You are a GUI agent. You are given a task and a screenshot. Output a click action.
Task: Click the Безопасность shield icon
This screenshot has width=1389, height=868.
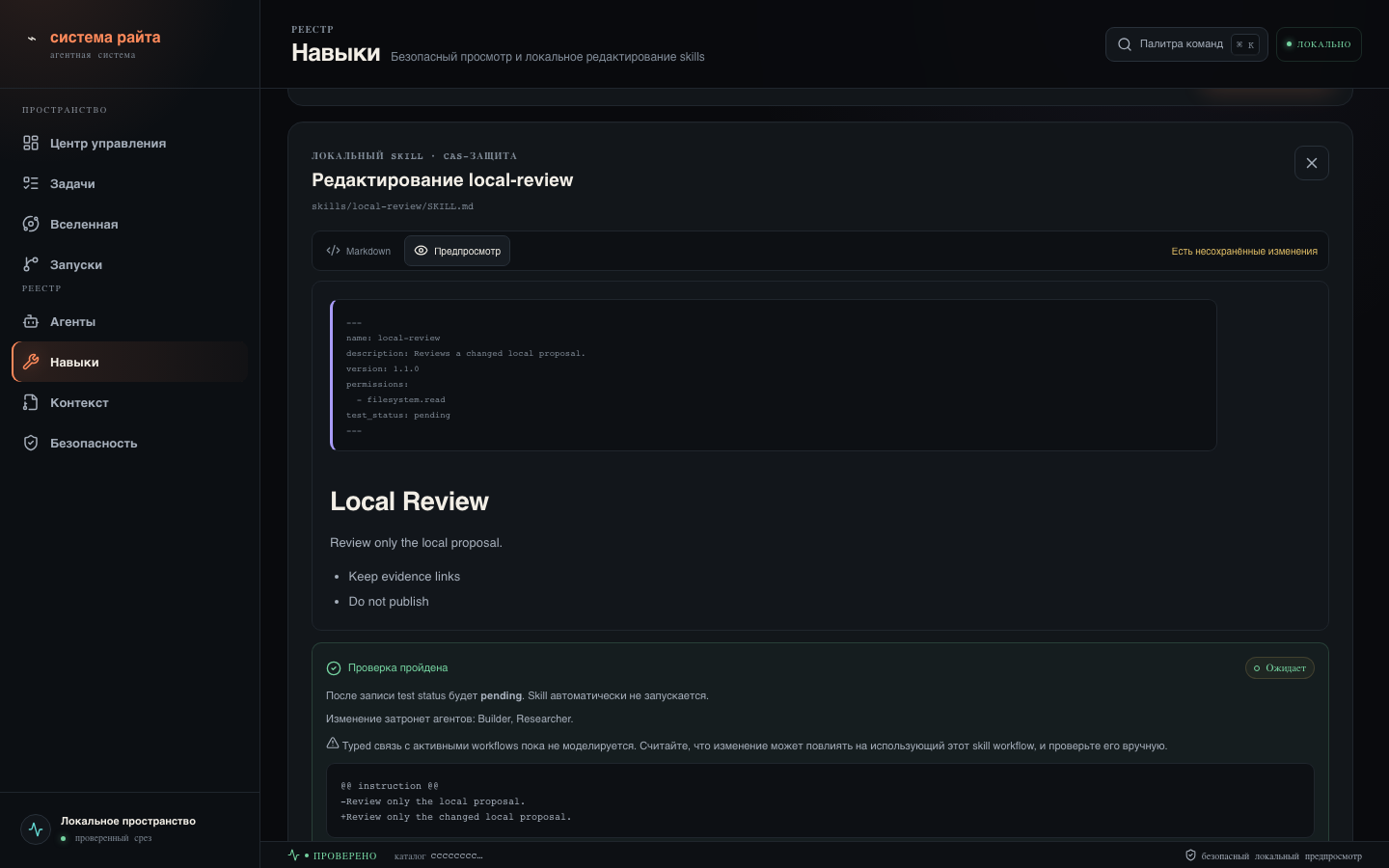(x=31, y=443)
